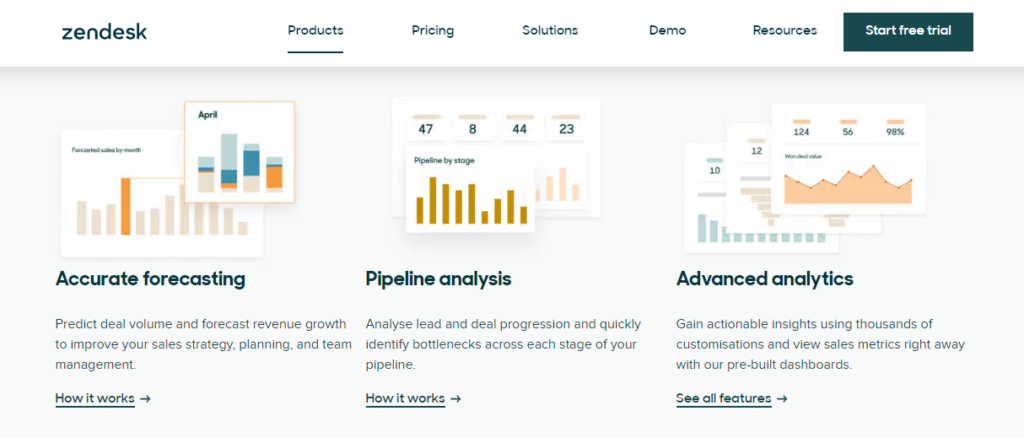Viewport: 1024px width, 438px height.
Task: Click the arrow icon beside See all features
Action: click(x=782, y=398)
